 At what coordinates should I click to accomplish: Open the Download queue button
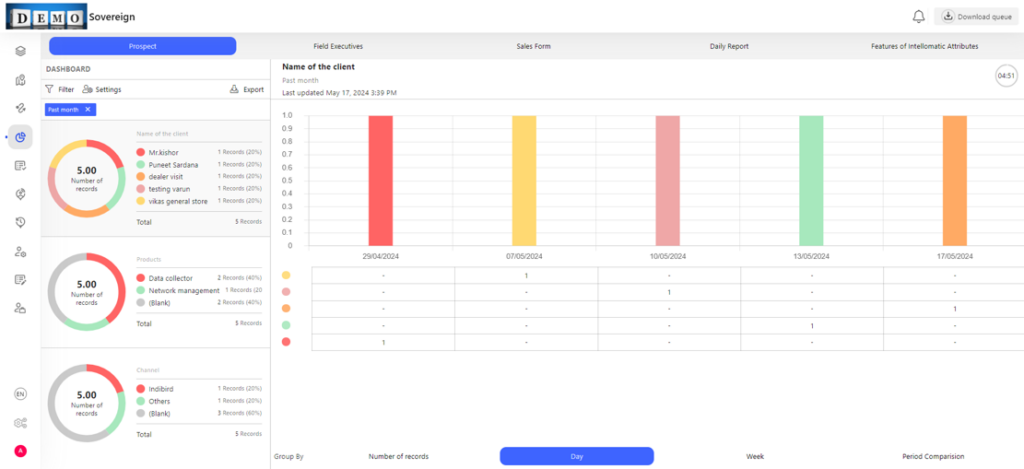click(x=976, y=16)
